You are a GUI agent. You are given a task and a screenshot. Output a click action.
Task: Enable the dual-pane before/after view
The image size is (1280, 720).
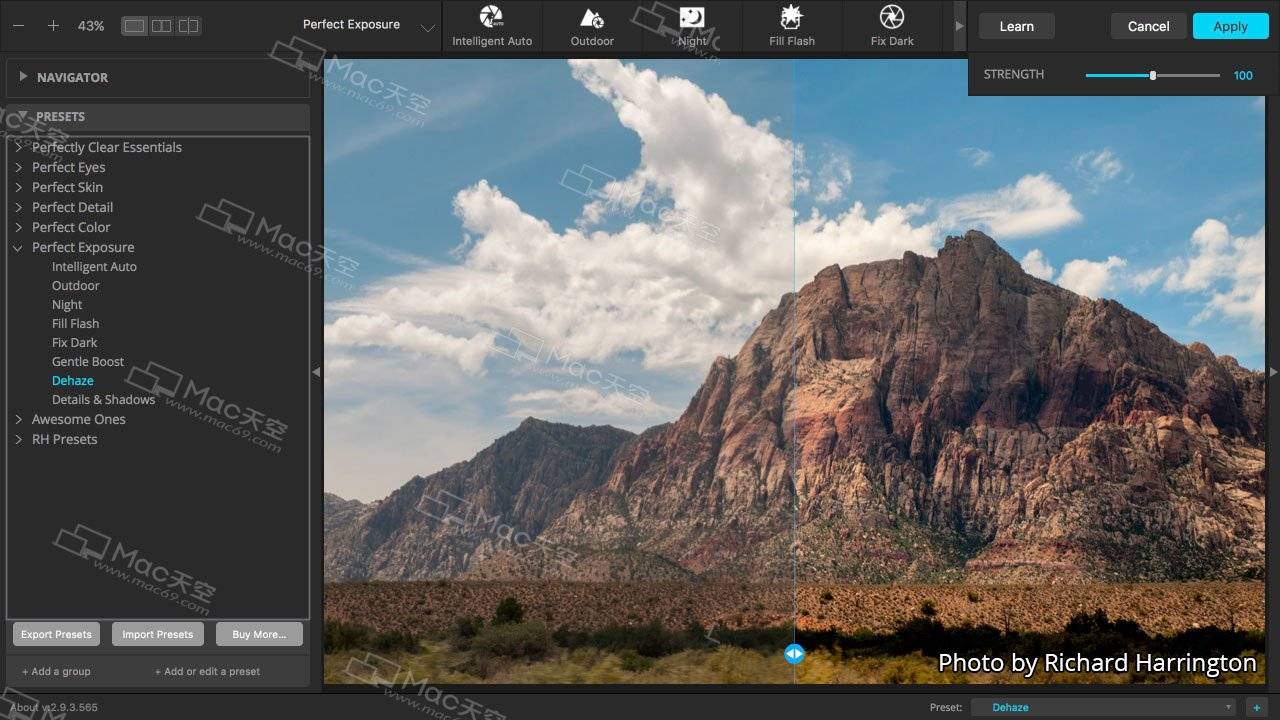(188, 26)
